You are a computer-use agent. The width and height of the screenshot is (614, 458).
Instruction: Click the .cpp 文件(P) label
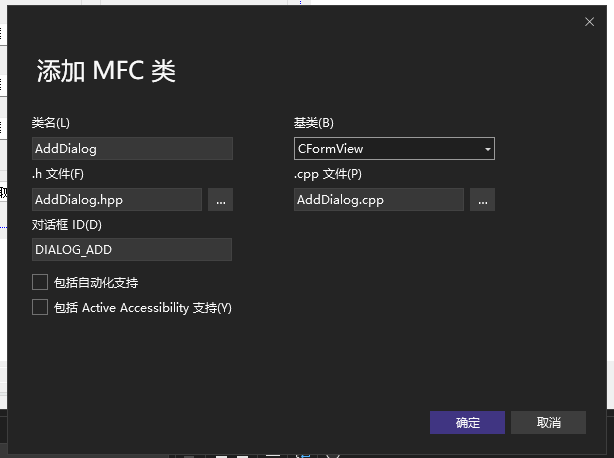328,174
